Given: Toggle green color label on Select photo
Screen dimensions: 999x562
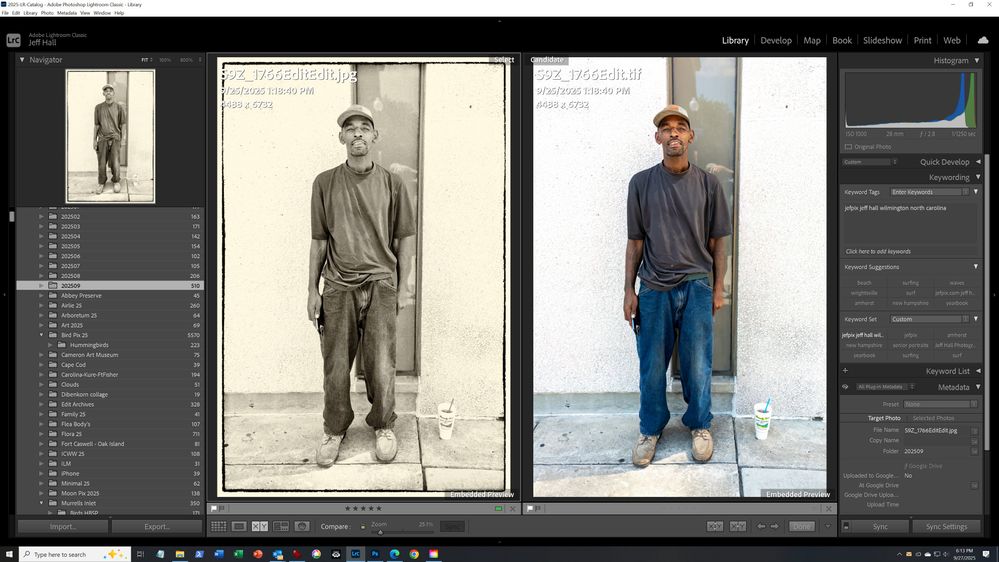Looking at the screenshot, I should coord(498,508).
